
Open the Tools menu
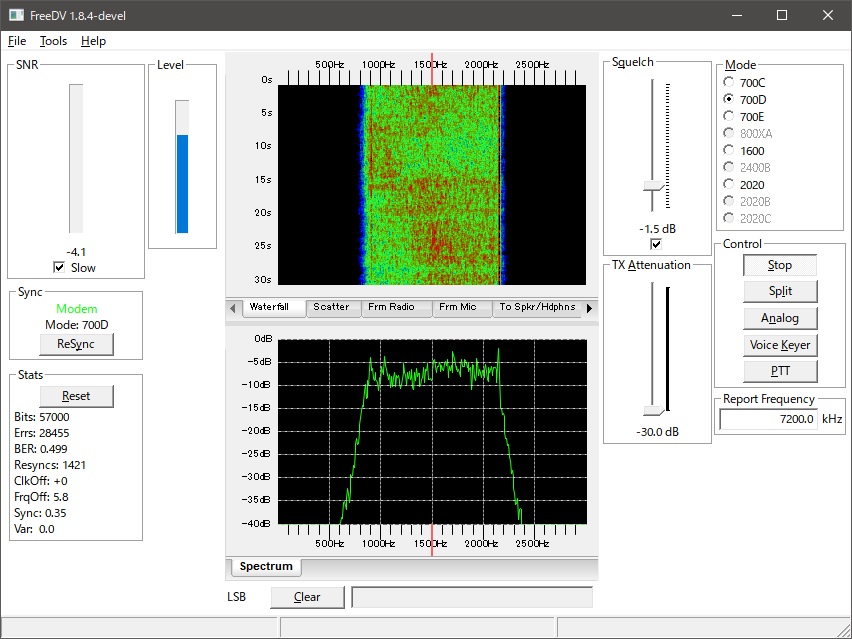(54, 41)
